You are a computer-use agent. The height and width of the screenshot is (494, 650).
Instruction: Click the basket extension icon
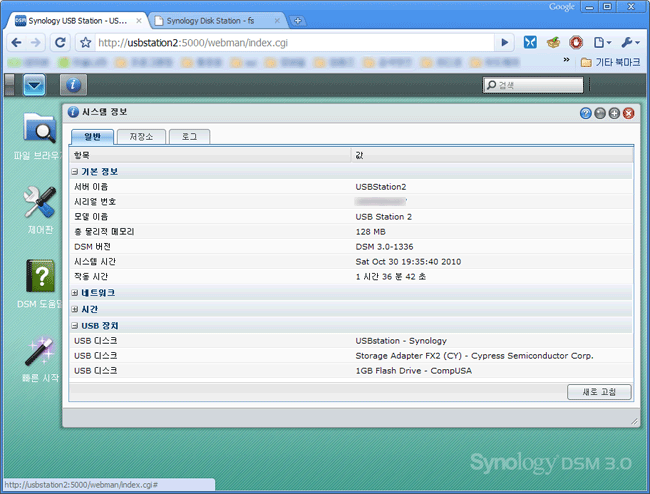point(553,42)
